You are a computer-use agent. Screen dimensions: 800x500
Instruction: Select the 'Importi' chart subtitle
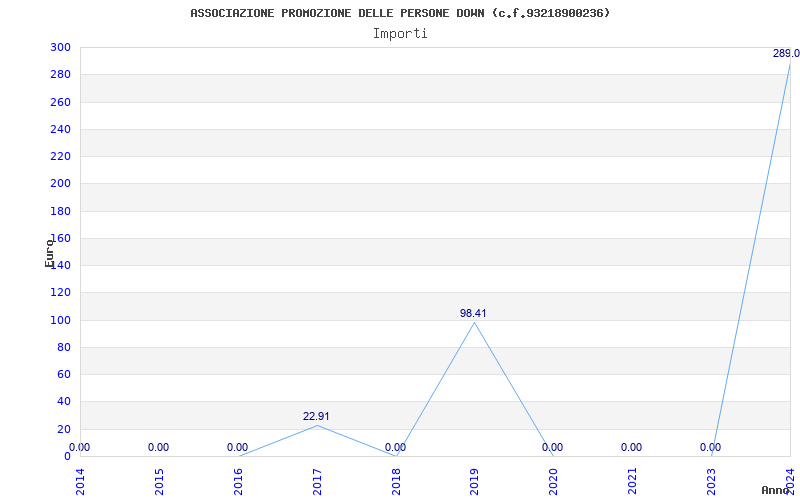[x=400, y=34]
